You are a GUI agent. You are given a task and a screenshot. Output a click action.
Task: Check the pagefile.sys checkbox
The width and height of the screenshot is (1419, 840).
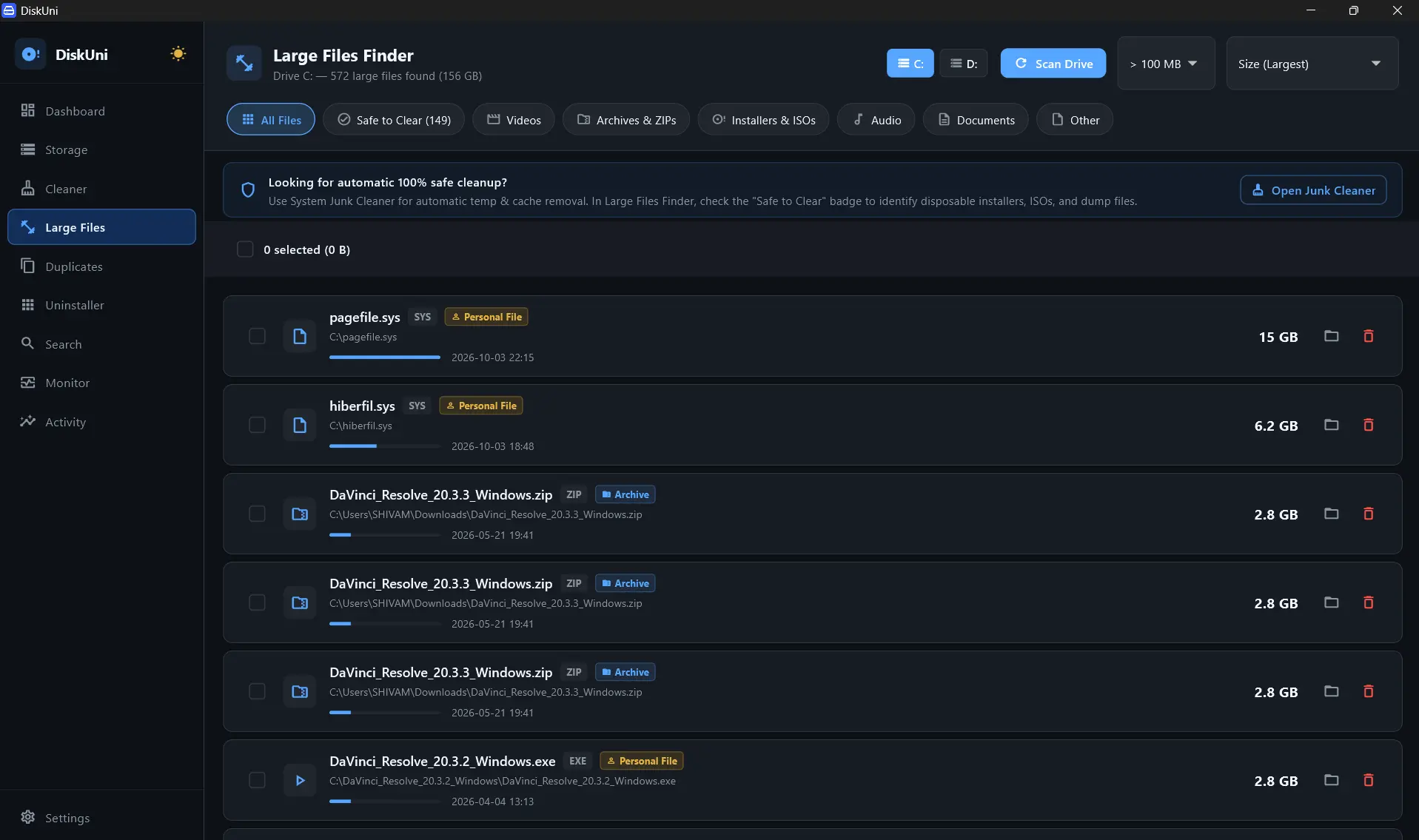pyautogui.click(x=257, y=336)
